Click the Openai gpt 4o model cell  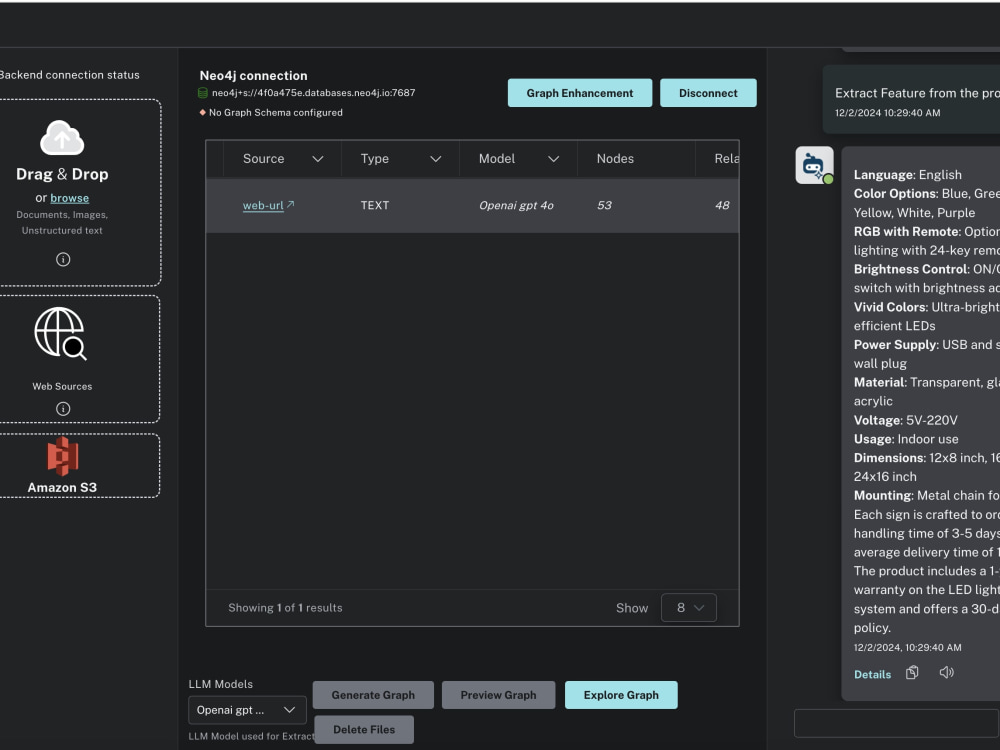pyautogui.click(x=516, y=205)
